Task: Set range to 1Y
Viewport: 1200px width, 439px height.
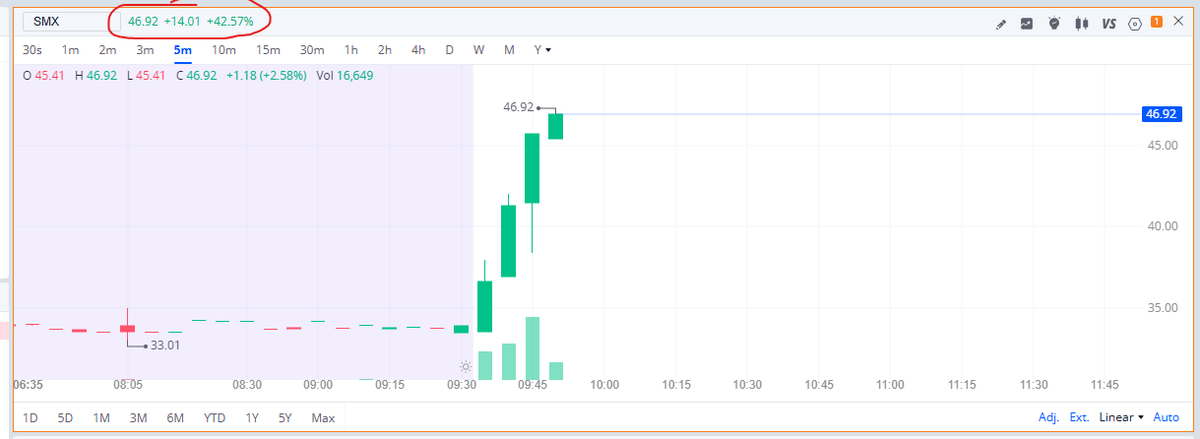Action: pos(253,418)
